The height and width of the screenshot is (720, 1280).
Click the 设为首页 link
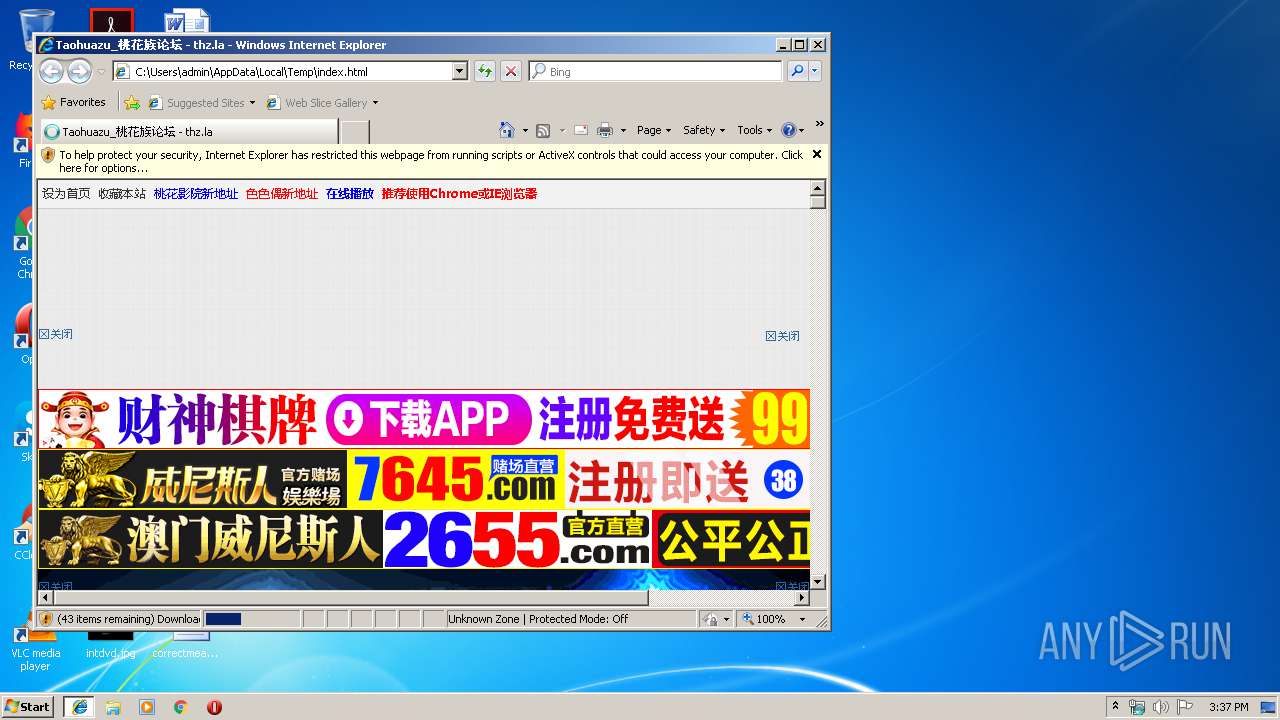click(66, 194)
